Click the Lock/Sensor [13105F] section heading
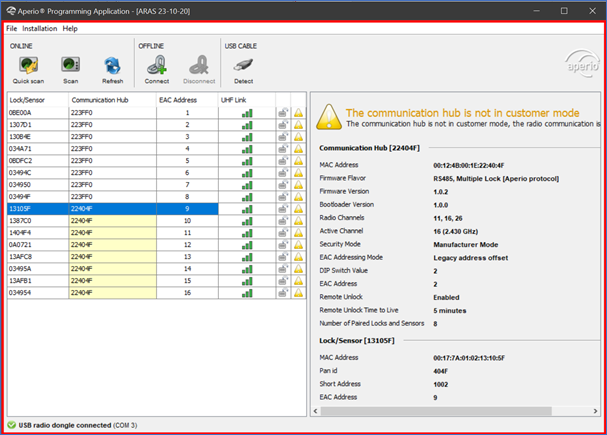 tap(357, 341)
